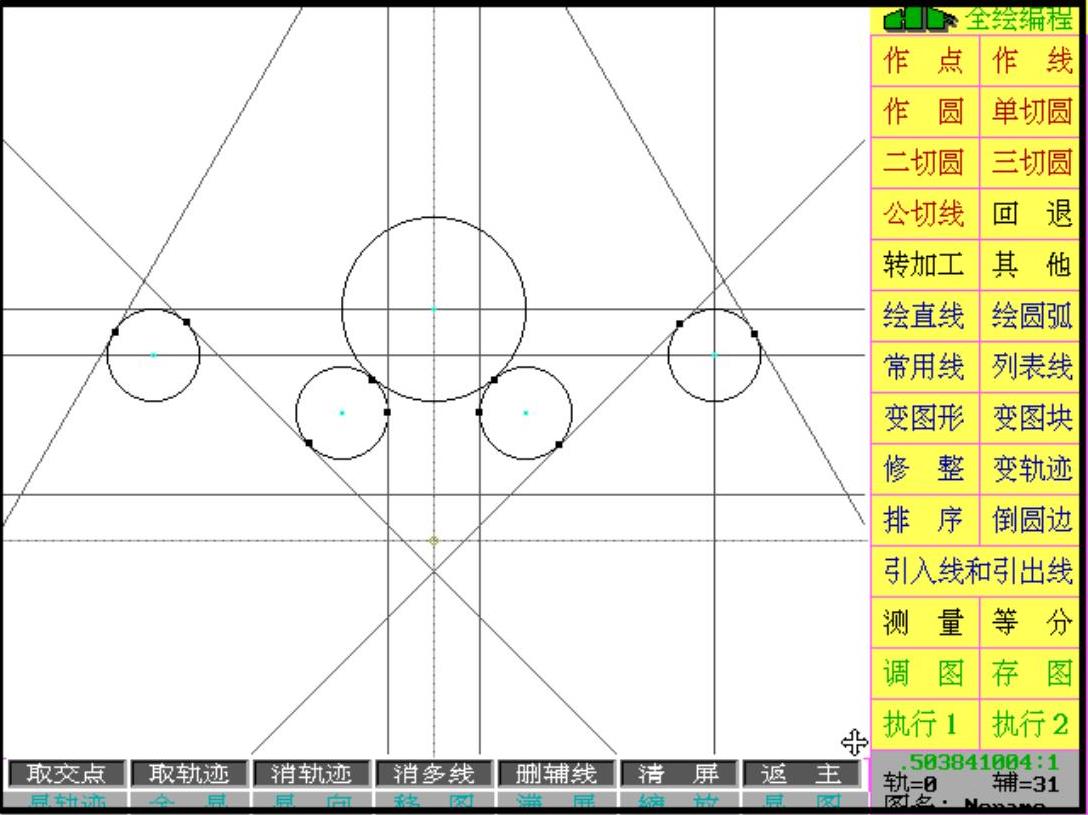1088x815 pixels.
Task: Run the 排序 sort command
Action: (x=924, y=520)
